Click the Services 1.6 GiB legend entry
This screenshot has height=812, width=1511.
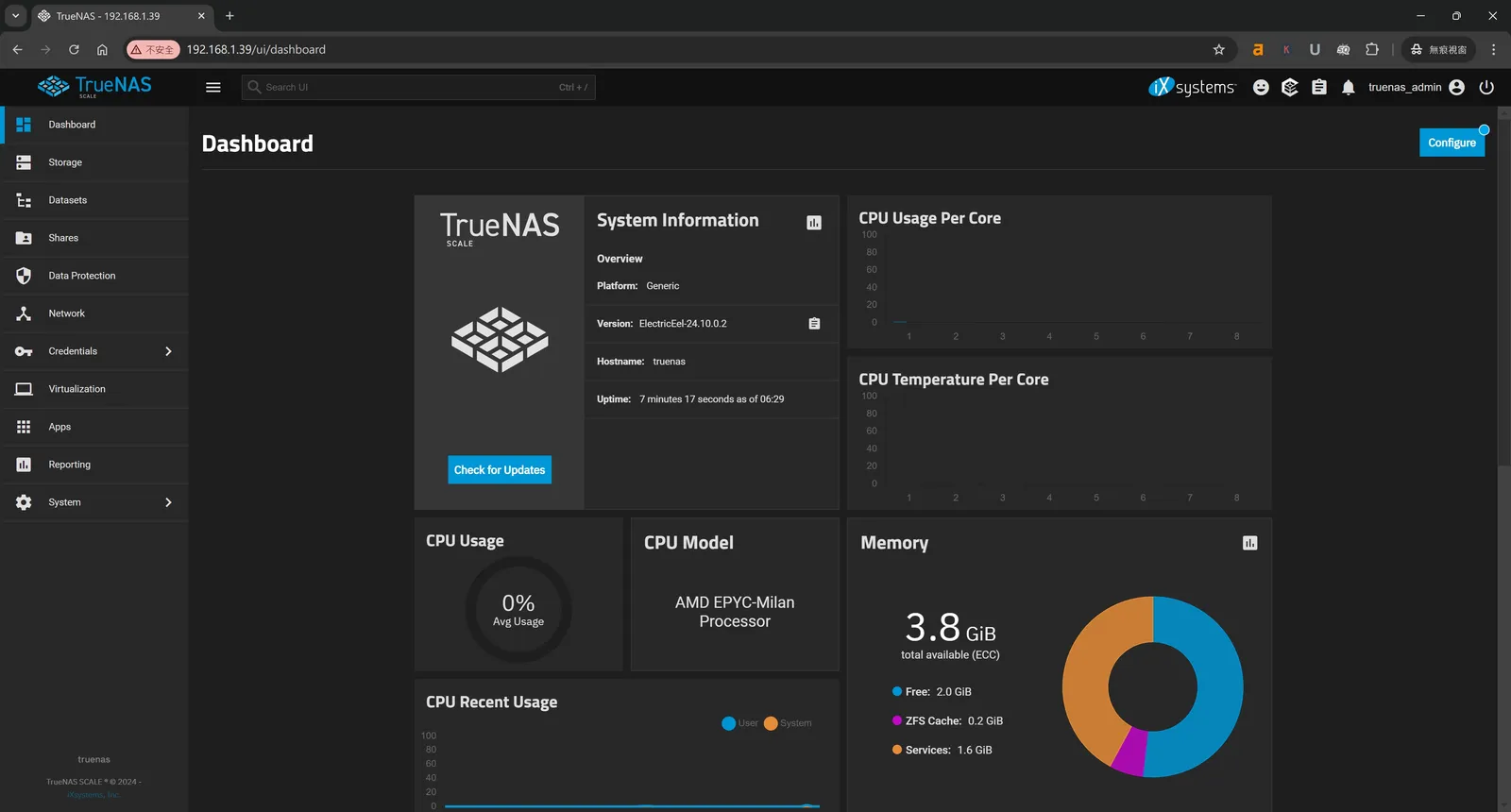click(x=942, y=751)
